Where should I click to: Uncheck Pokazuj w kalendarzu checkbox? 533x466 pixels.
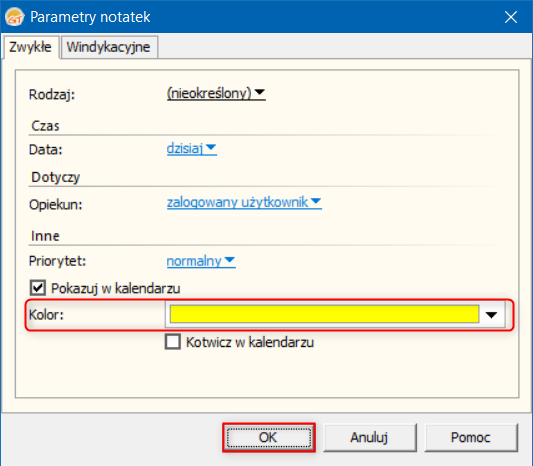(x=38, y=288)
